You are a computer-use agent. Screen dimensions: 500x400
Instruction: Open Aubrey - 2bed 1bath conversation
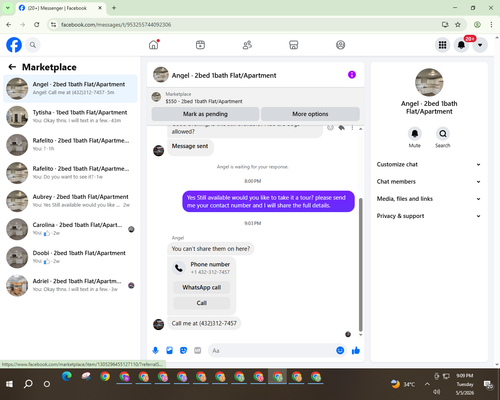point(70,201)
